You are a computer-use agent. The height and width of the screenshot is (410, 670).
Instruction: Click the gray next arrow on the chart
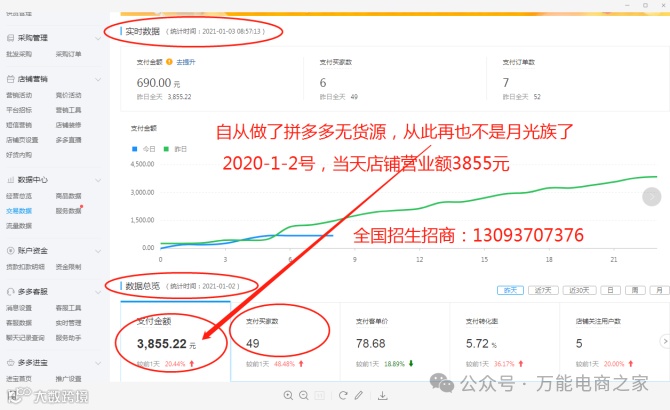tap(652, 196)
